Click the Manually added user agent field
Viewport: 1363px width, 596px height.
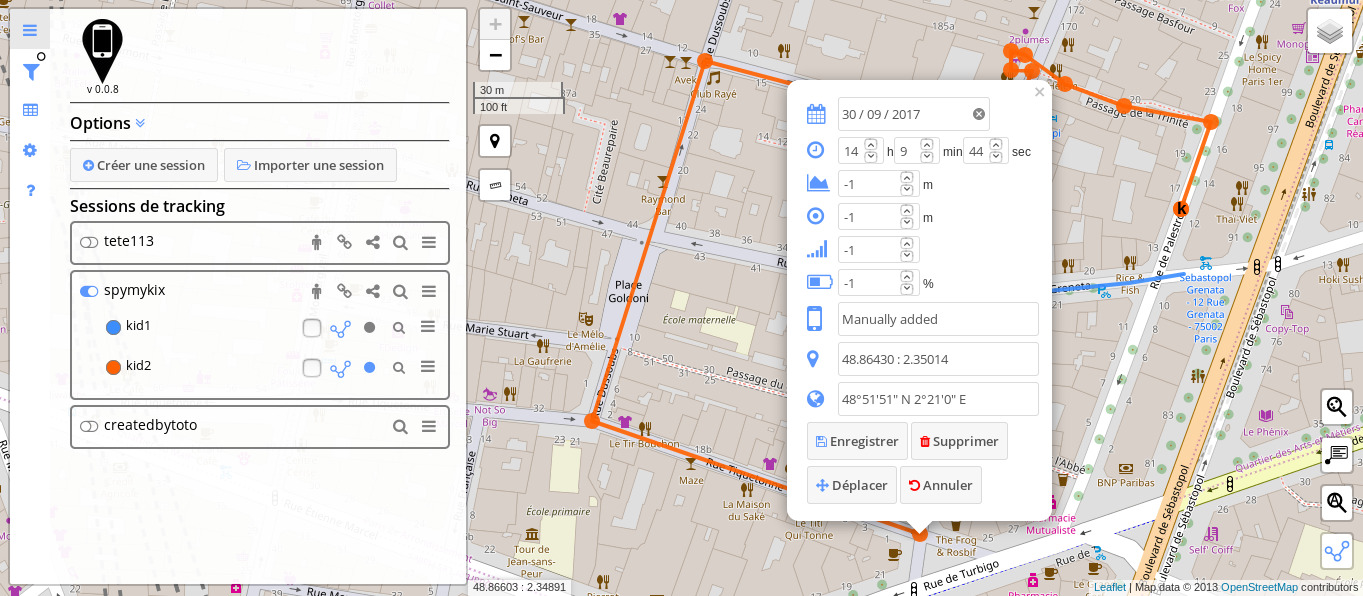click(938, 319)
